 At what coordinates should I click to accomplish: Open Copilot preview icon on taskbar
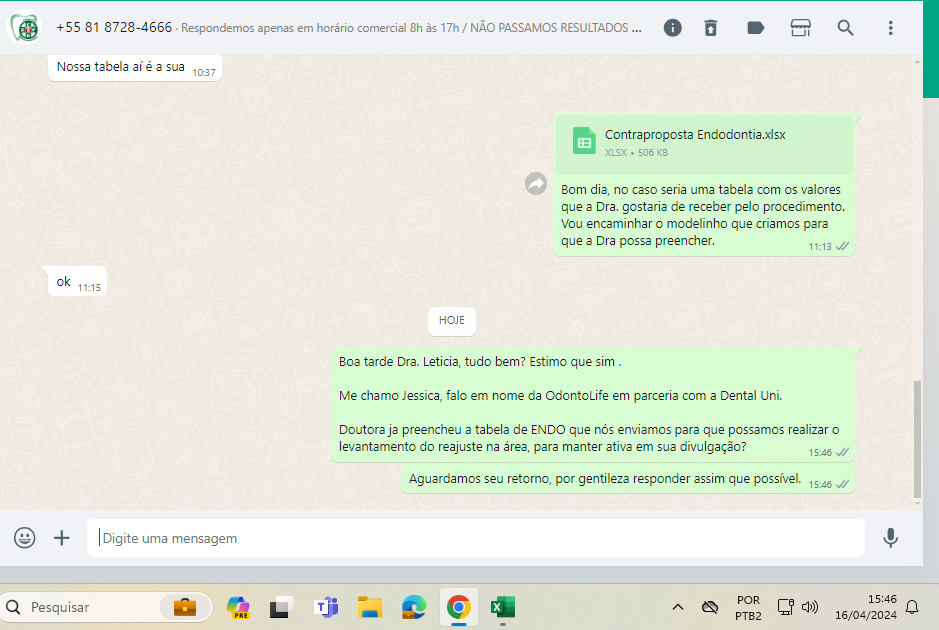click(238, 607)
